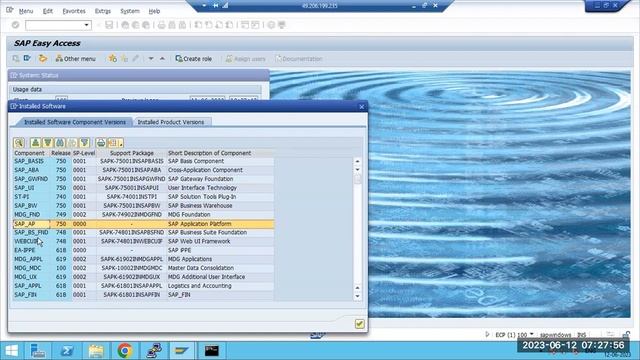Open Other menu
This screenshot has width=640, height=360.
[x=76, y=59]
